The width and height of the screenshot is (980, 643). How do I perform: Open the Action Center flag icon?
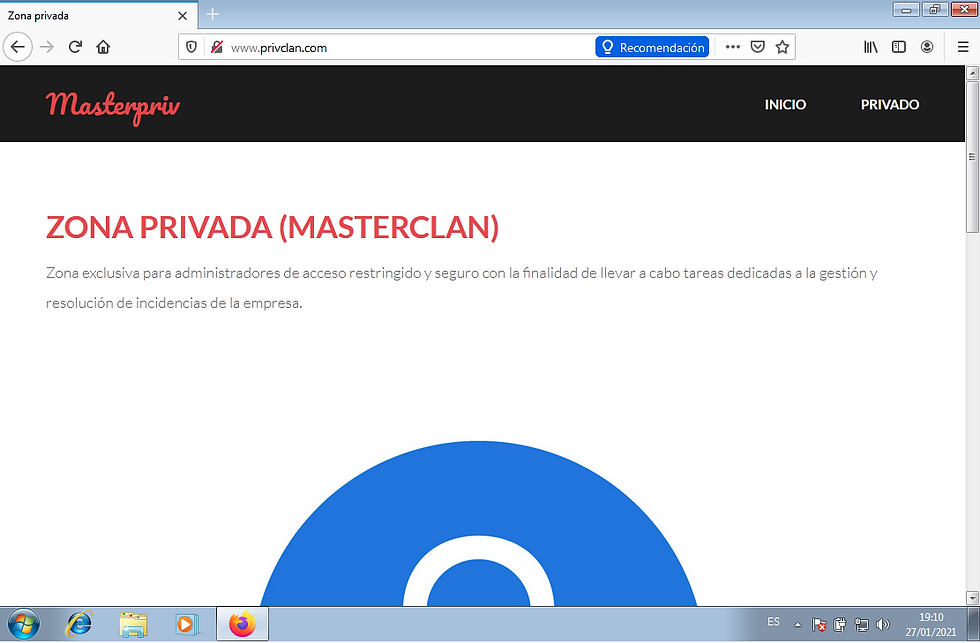[x=819, y=624]
